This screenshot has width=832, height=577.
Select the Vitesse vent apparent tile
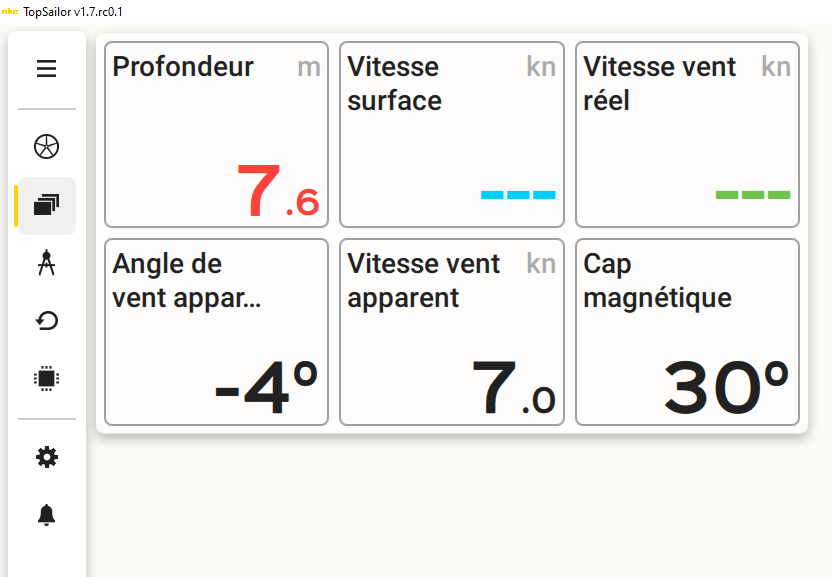click(x=452, y=332)
